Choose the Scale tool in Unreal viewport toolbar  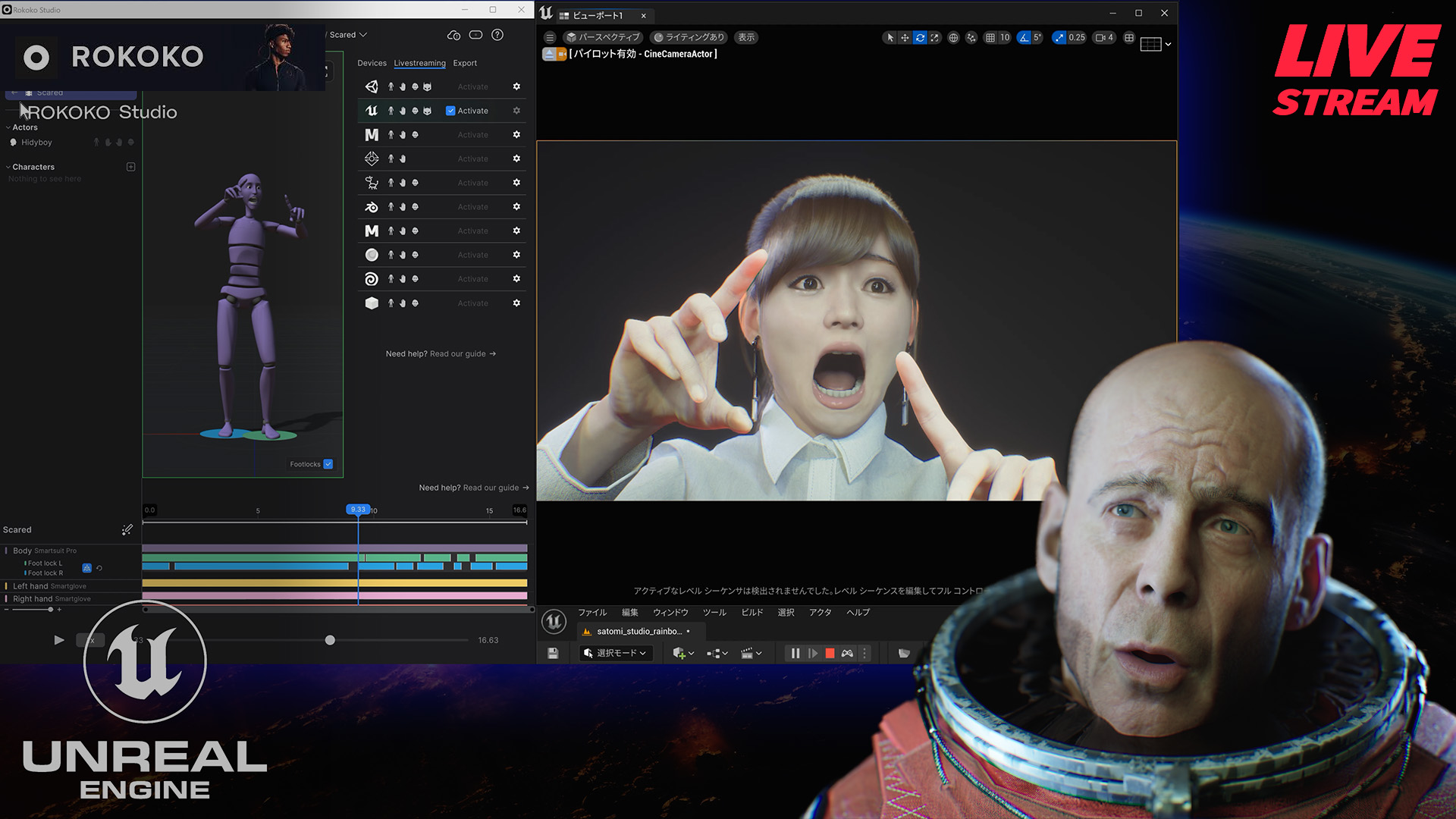click(934, 37)
